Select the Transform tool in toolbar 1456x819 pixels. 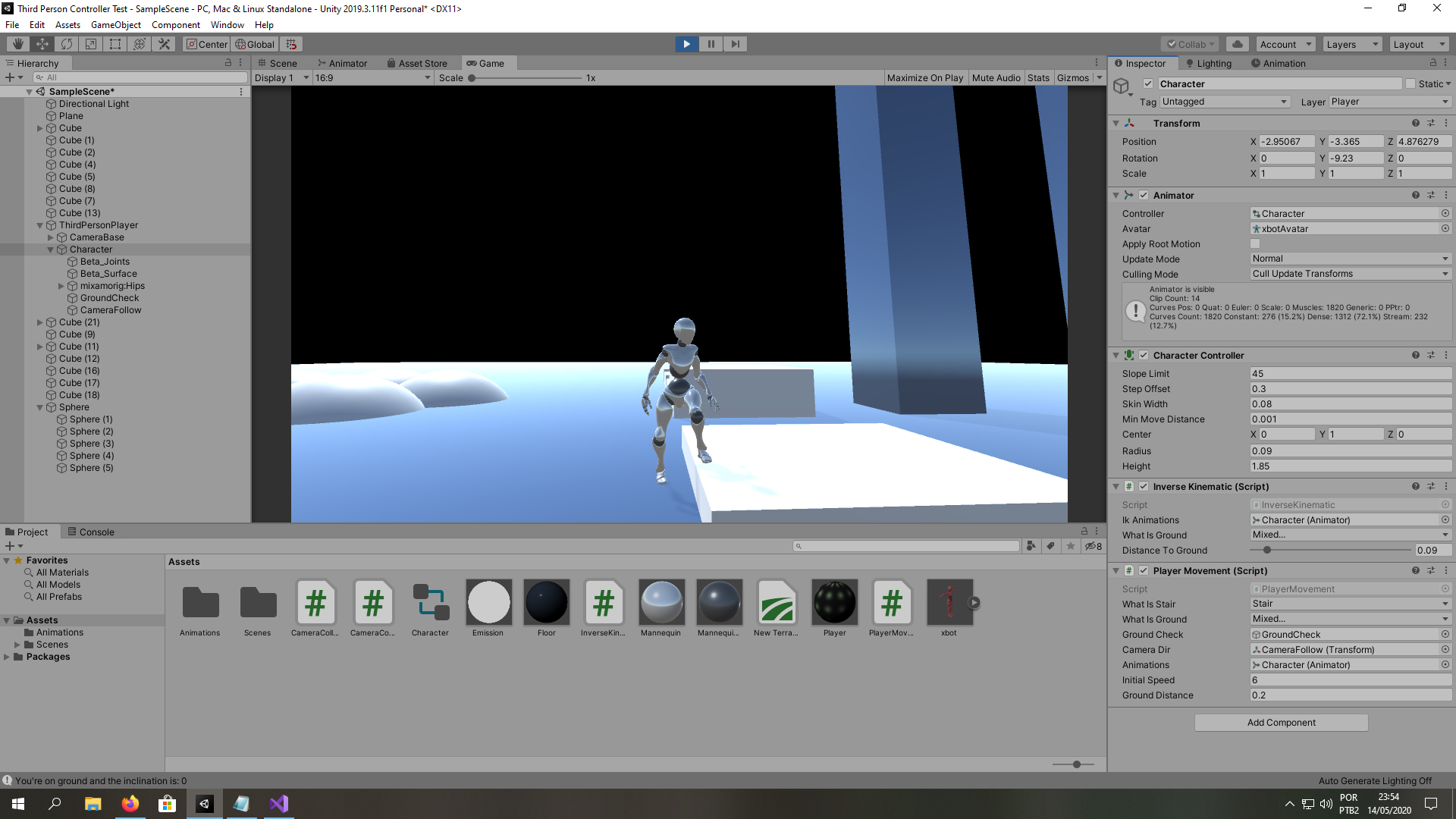[x=140, y=44]
